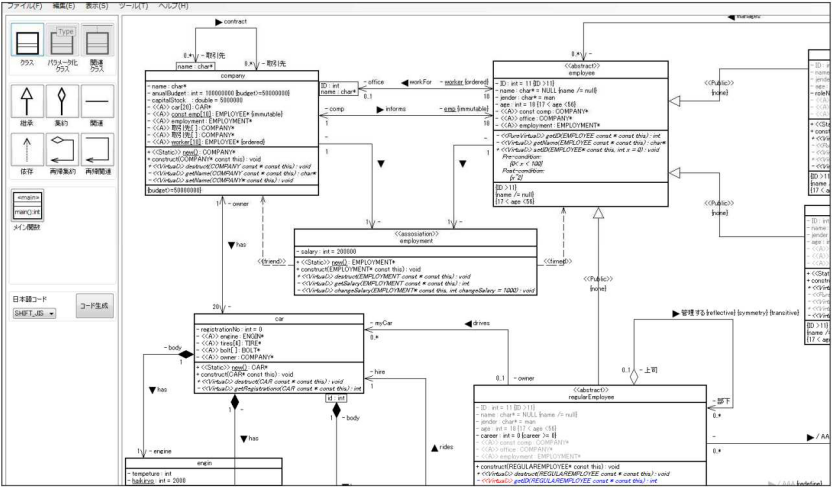Open the 表示(S) menu
832x488 pixels.
[97, 6]
